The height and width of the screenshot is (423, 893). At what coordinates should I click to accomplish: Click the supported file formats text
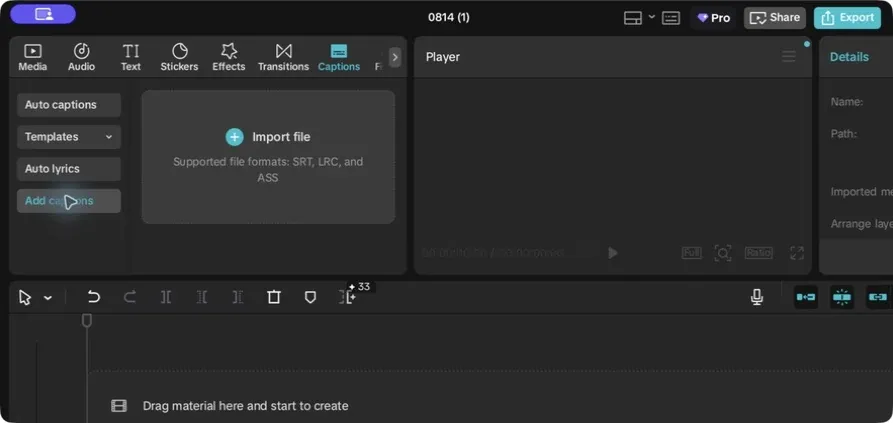[x=268, y=170]
